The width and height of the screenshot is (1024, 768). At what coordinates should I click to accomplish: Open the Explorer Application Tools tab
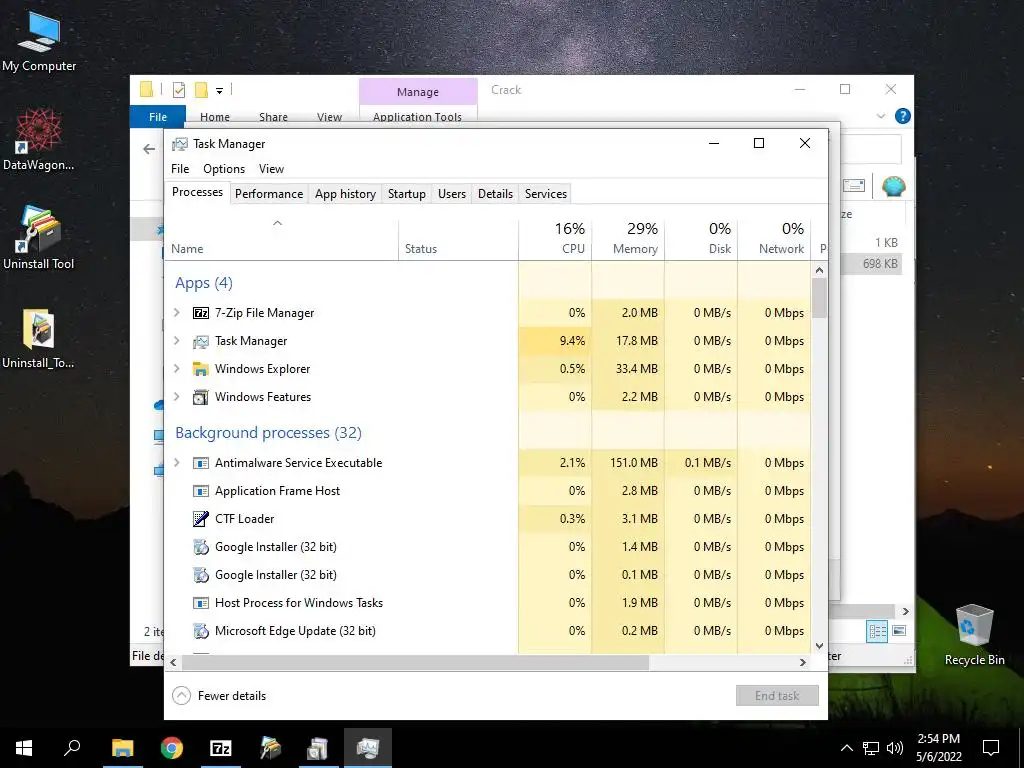pos(417,118)
